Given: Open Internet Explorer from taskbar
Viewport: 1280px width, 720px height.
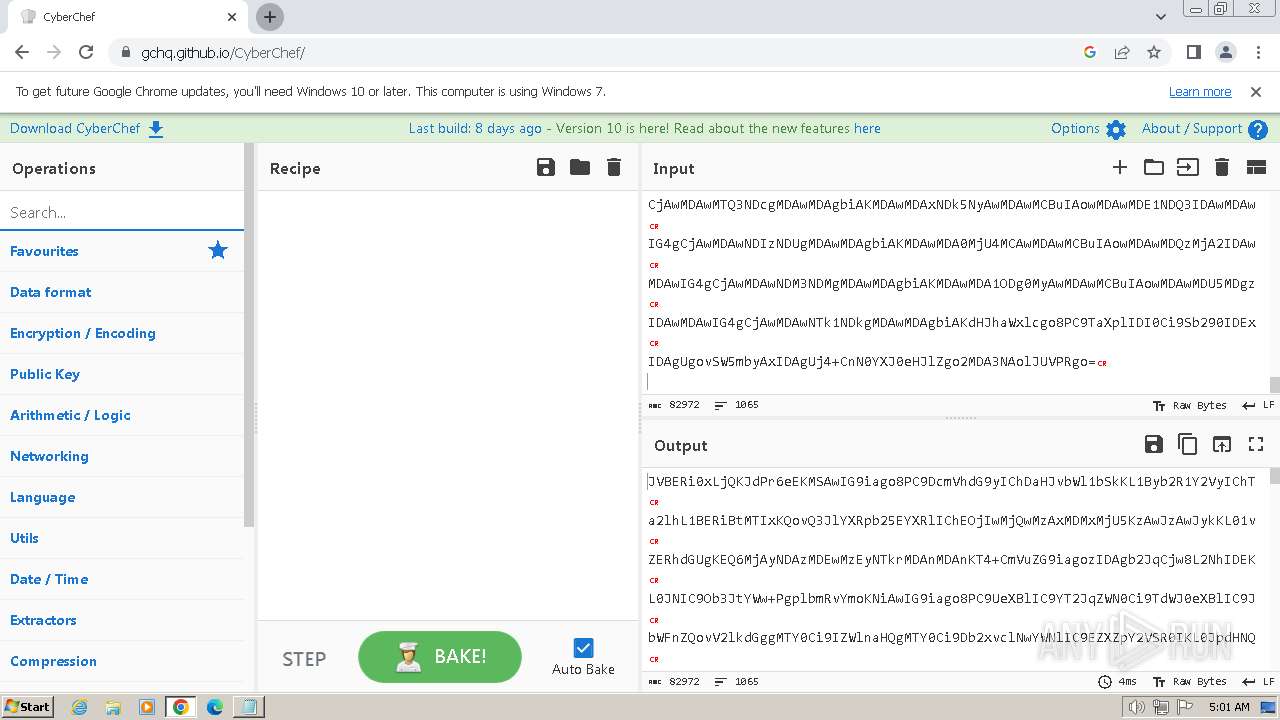Looking at the screenshot, I should point(79,707).
